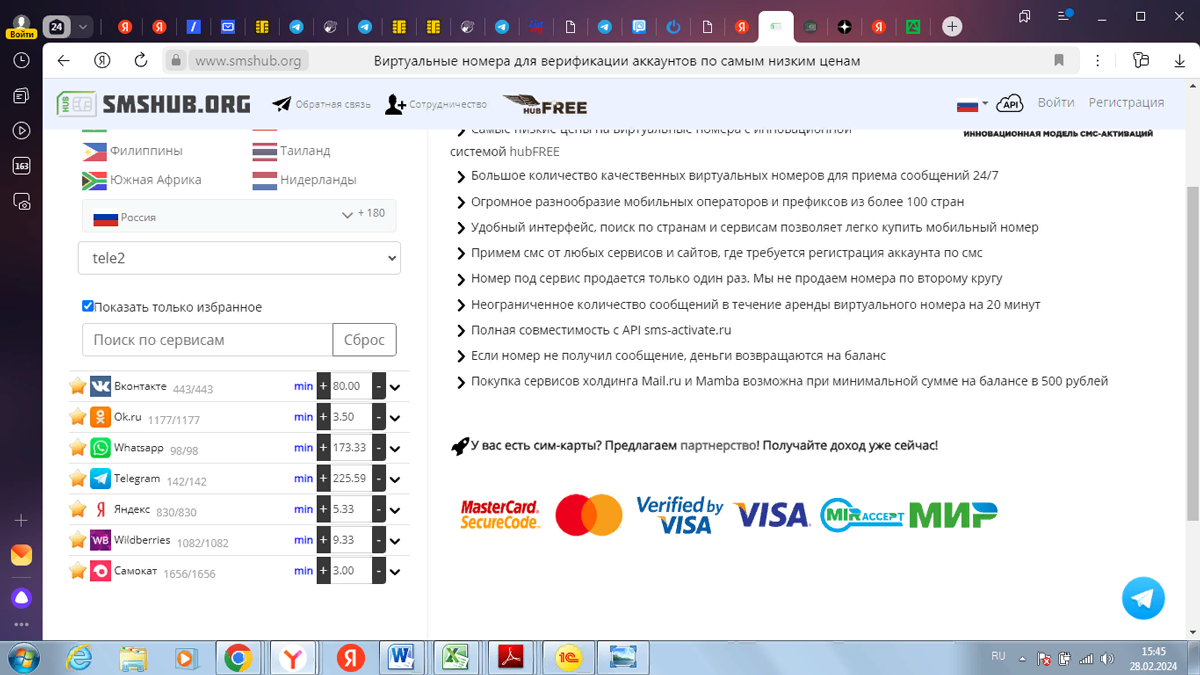Expand Telegram row chevron
1200x675 pixels.
click(x=395, y=480)
